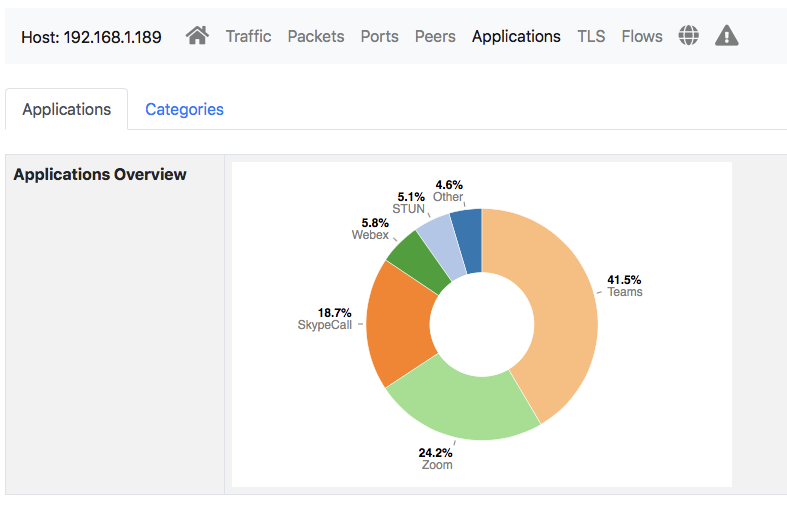Switch to the Categories tab
Screen dimensions: 787x510
tap(184, 109)
